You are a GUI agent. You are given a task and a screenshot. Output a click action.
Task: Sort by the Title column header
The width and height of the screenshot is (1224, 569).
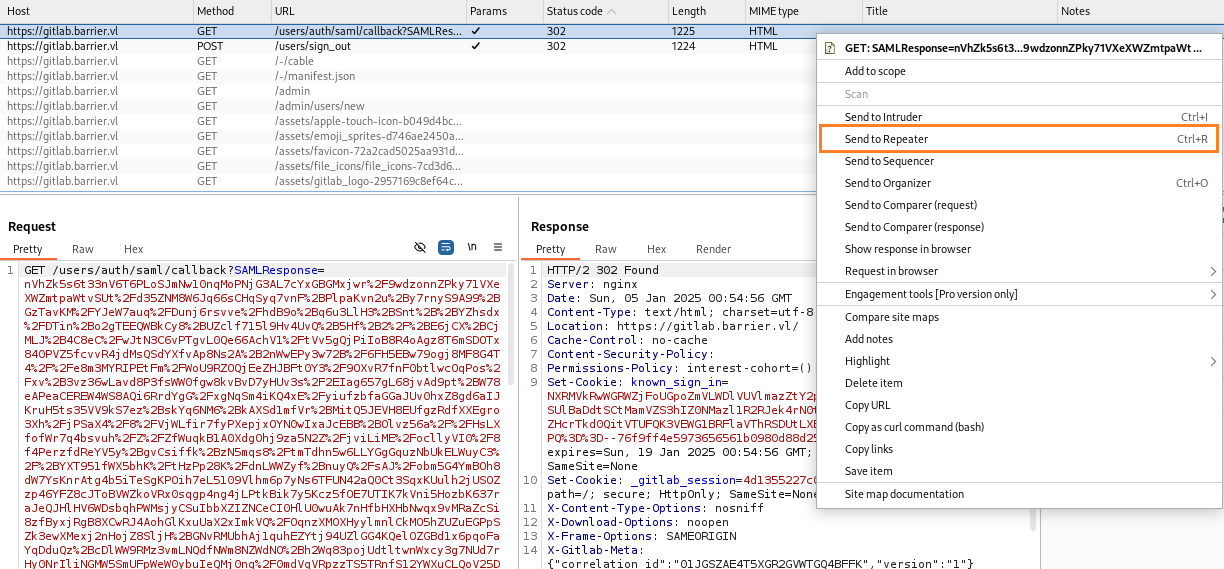[959, 11]
